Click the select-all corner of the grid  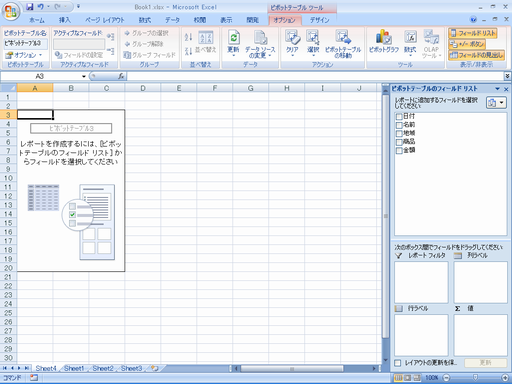click(9, 88)
